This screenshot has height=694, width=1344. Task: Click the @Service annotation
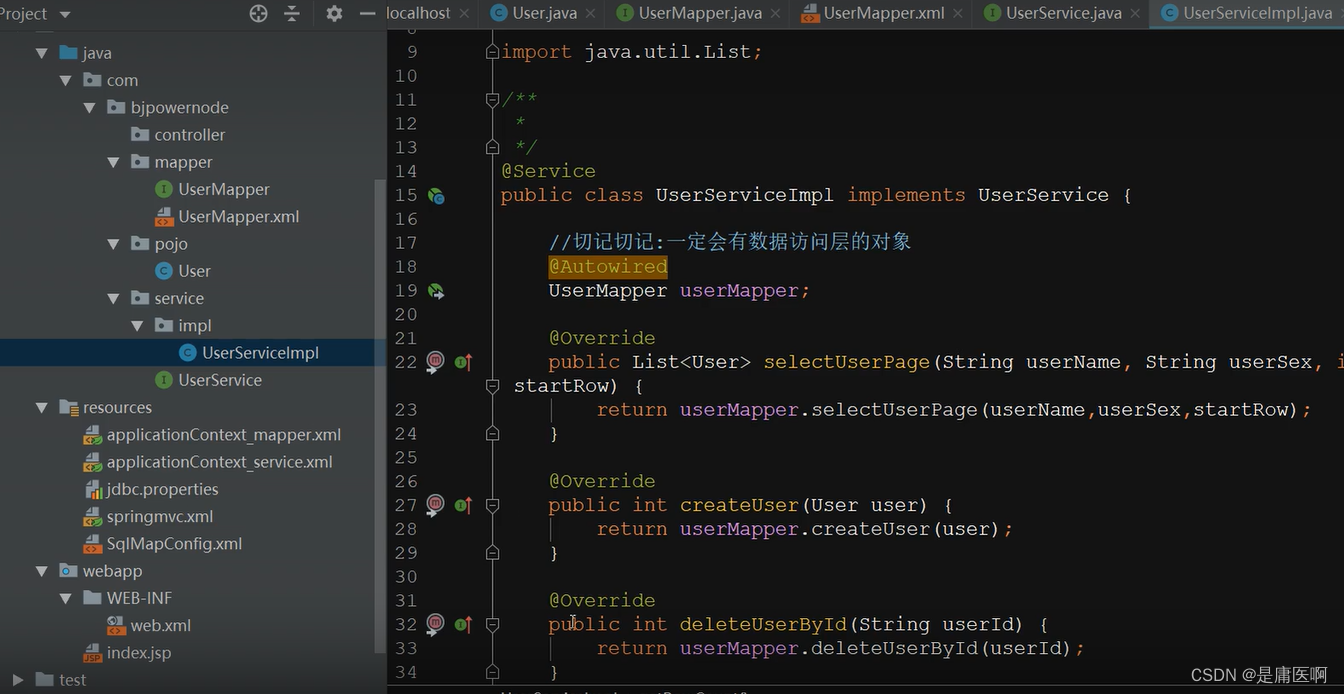coord(548,171)
